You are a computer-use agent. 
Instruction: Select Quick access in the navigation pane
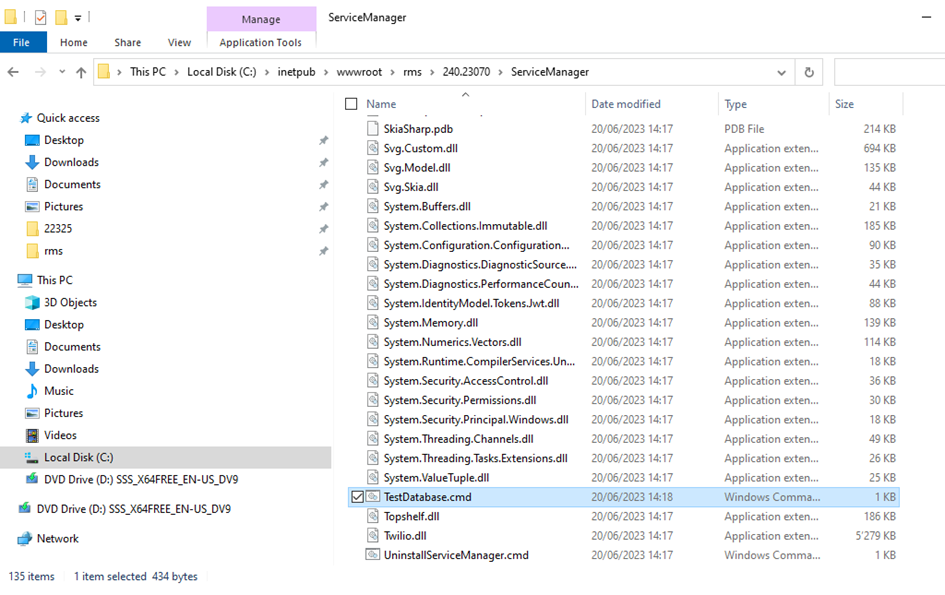click(68, 118)
